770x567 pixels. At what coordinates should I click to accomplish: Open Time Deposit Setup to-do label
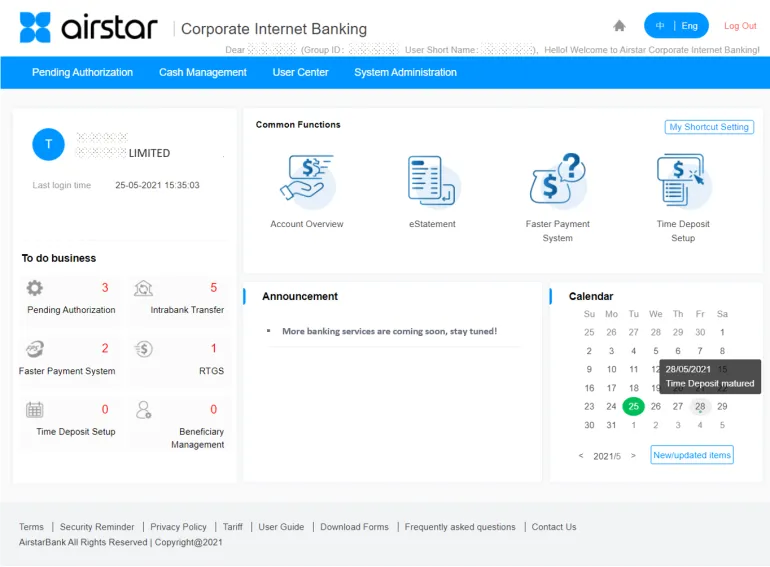[76, 432]
